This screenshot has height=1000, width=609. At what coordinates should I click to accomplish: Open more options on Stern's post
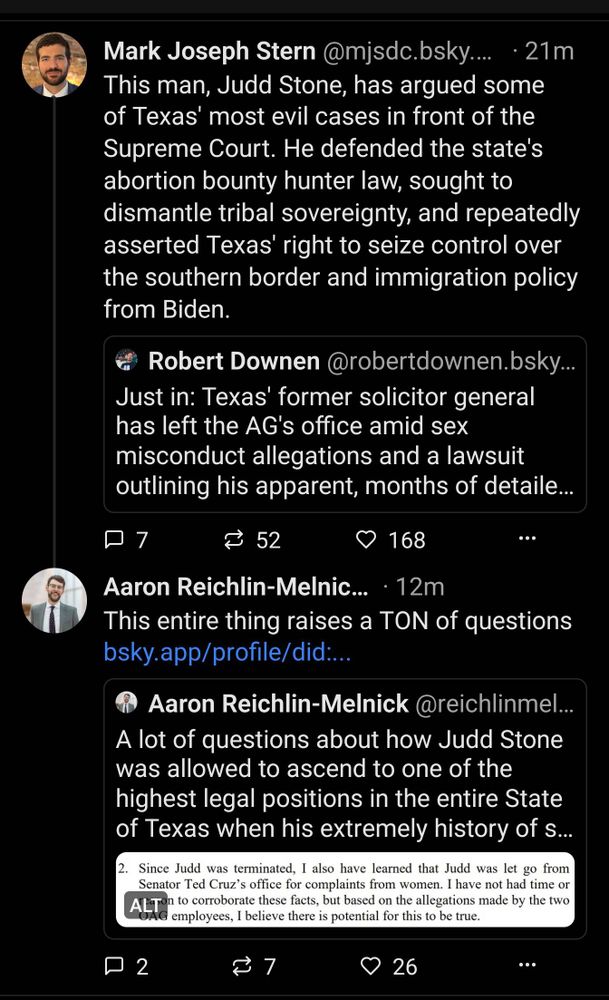click(x=527, y=538)
